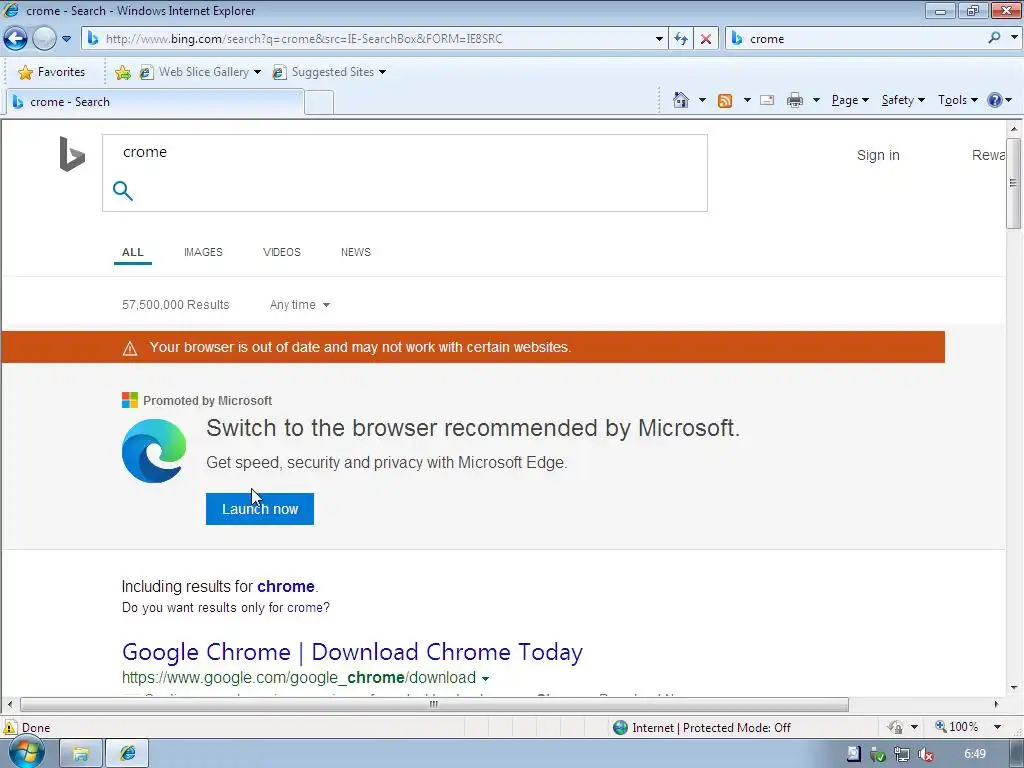This screenshot has width=1024, height=768.
Task: Click the address bar URL field
Action: tap(373, 39)
